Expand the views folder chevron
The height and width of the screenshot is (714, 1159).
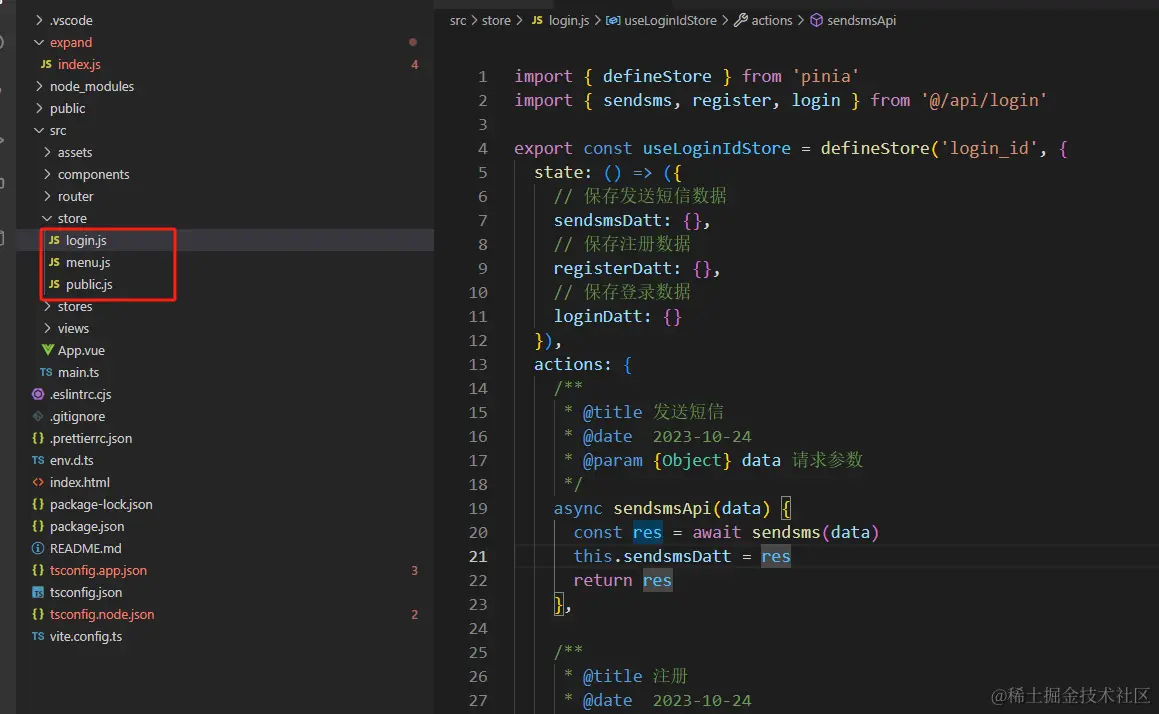click(47, 328)
